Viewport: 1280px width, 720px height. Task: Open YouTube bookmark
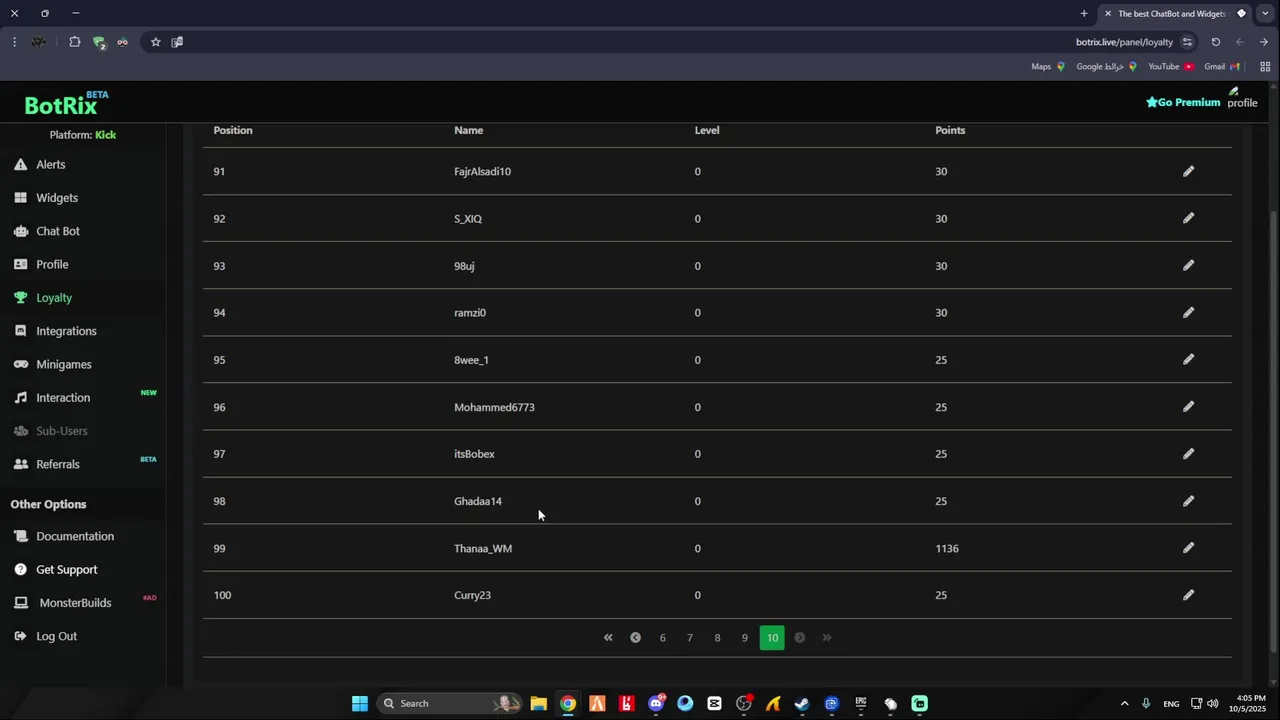(x=1171, y=66)
